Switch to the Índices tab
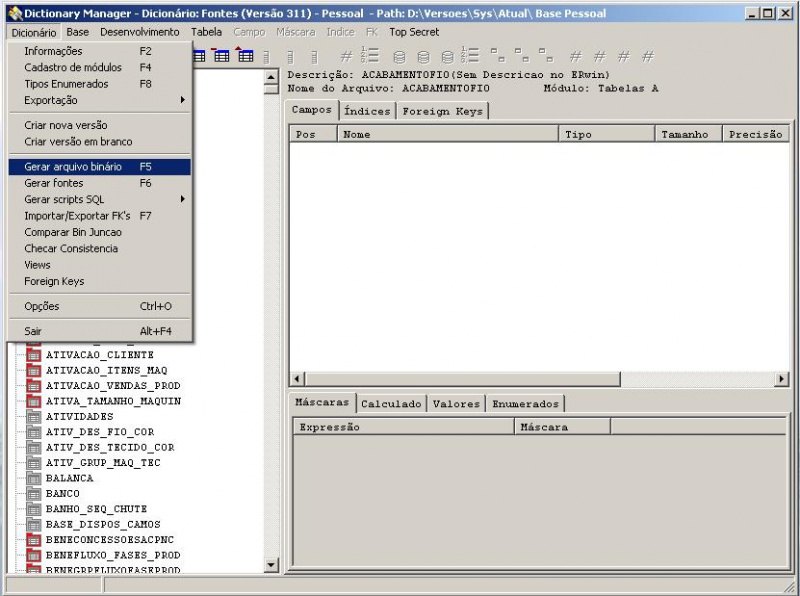The image size is (800, 596). pyautogui.click(x=367, y=111)
